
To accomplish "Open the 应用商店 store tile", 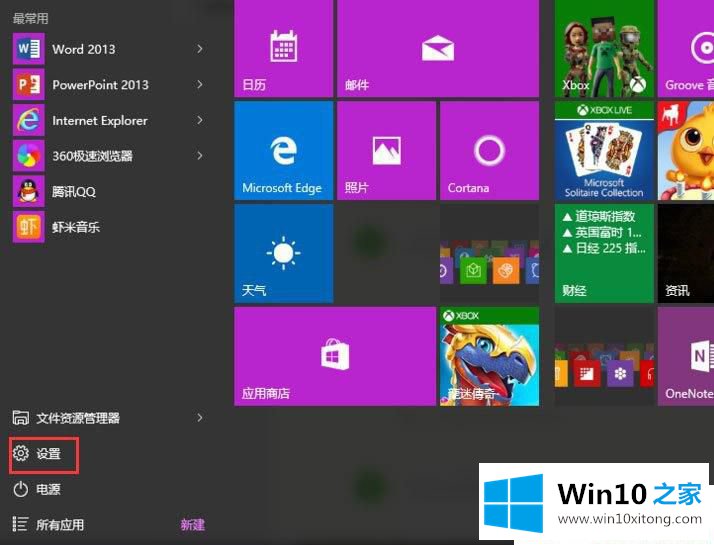I will 335,357.
